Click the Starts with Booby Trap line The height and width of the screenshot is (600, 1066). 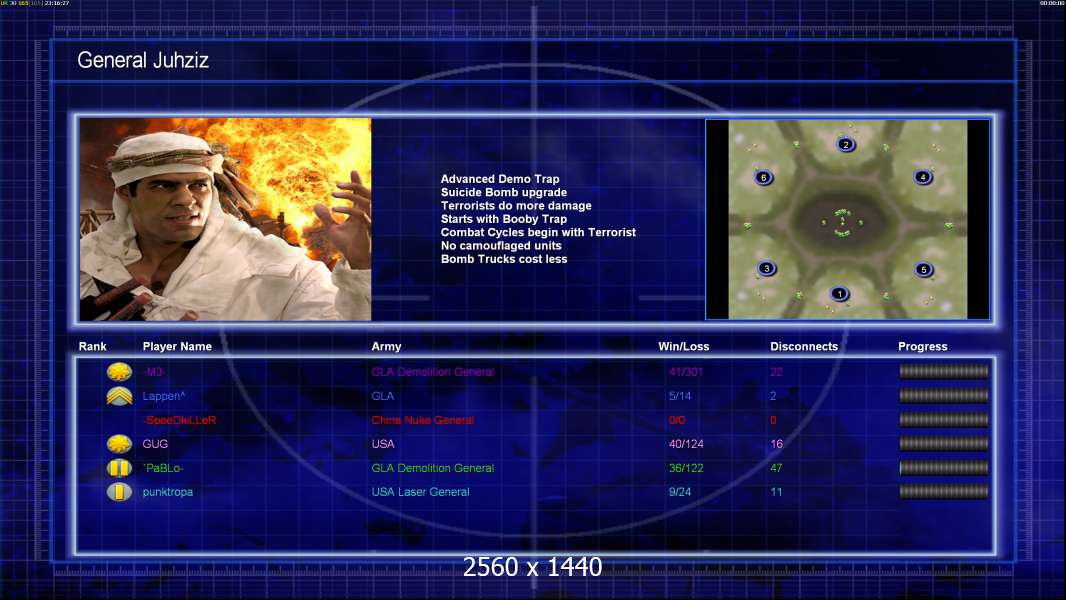(504, 219)
